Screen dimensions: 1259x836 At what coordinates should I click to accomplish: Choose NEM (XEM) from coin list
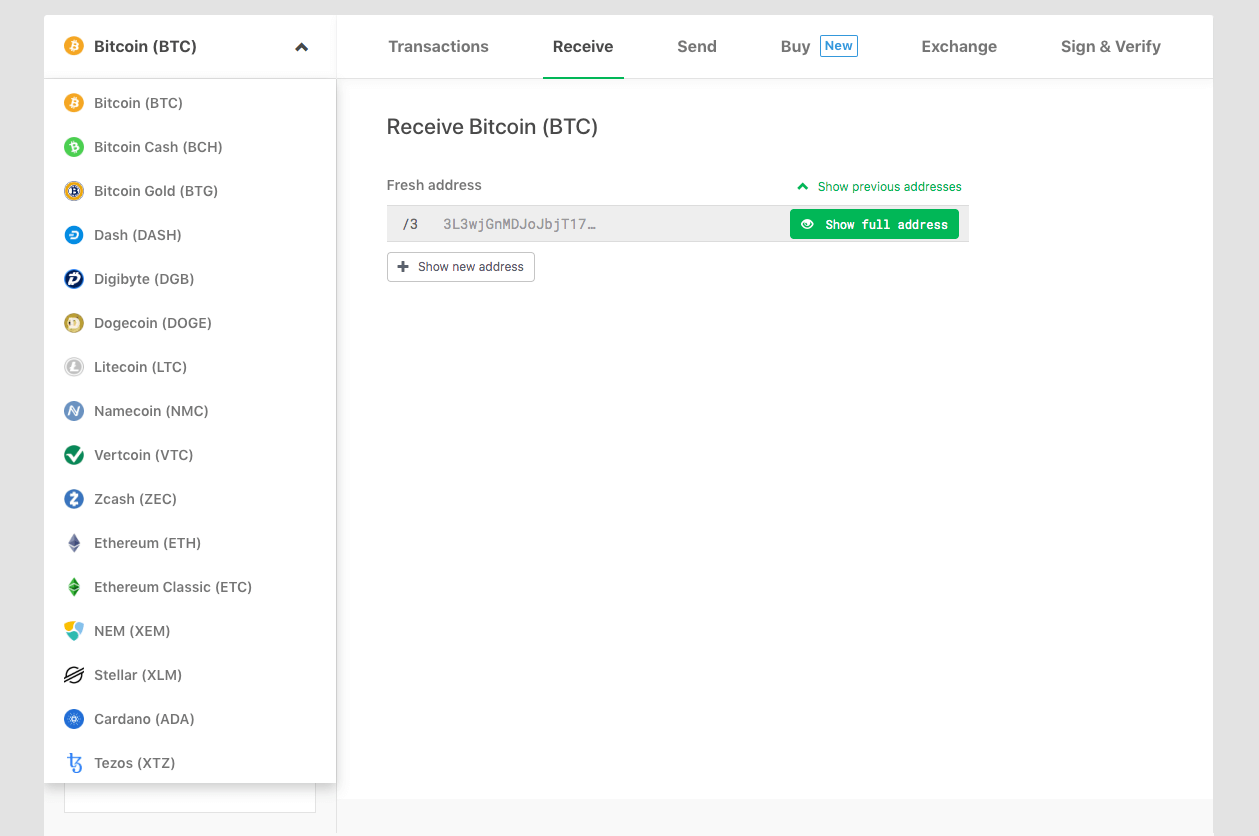tap(190, 631)
